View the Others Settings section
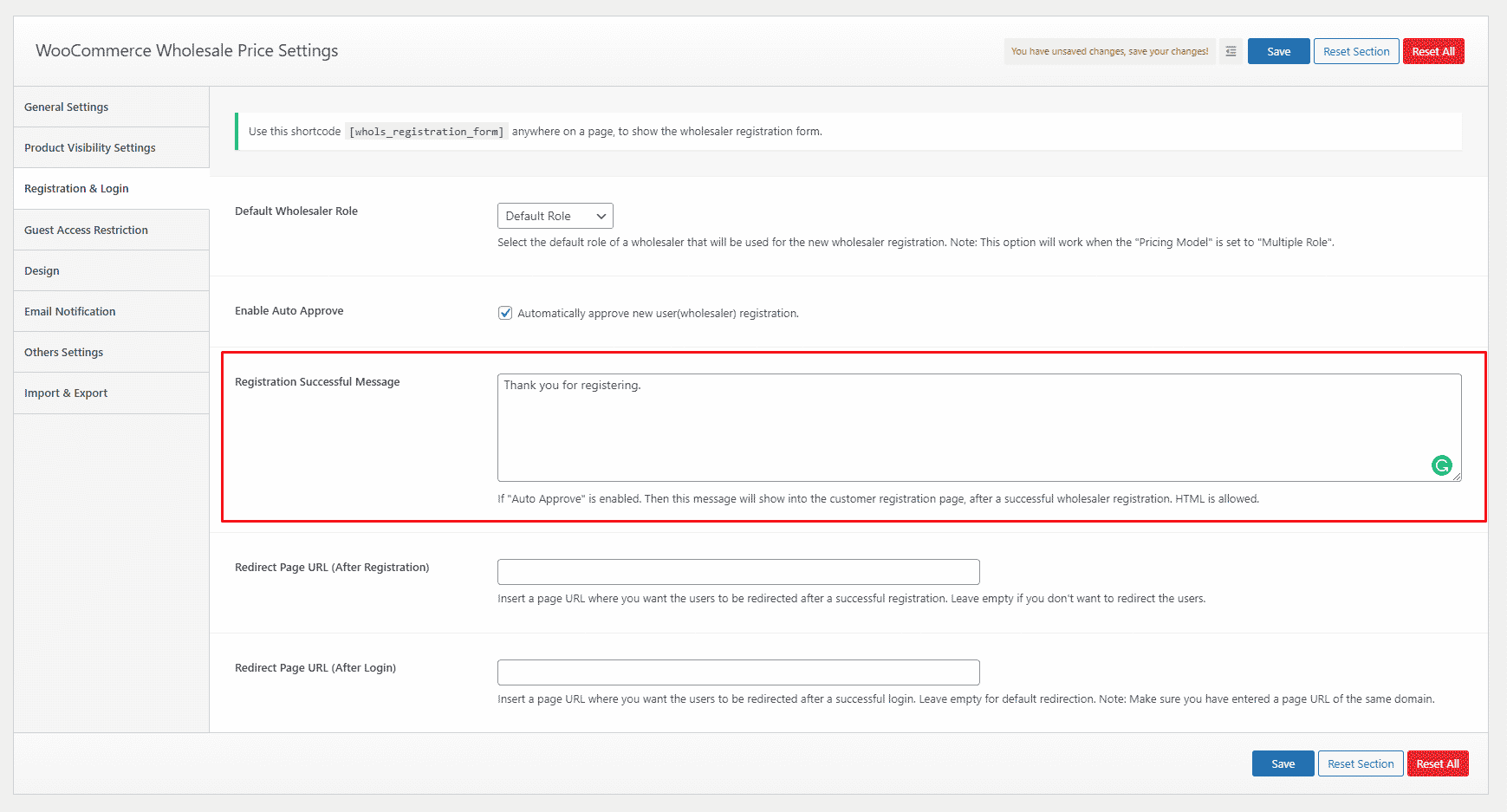This screenshot has width=1507, height=812. pos(63,352)
